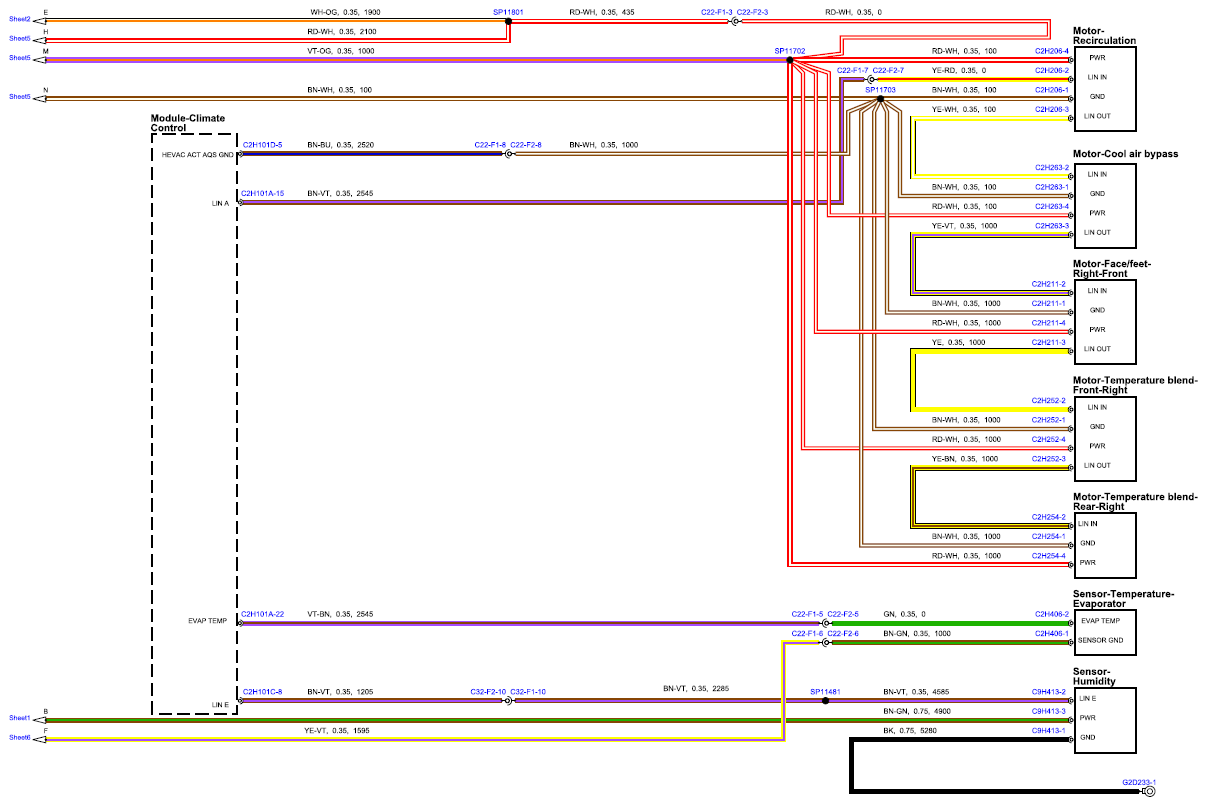Open connector pin C2H101A-15
This screenshot has width=1207, height=806.
[x=263, y=193]
